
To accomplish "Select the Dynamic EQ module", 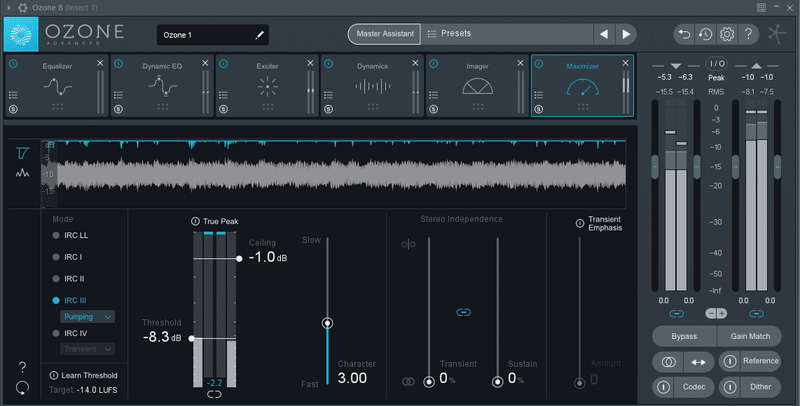I will 162,86.
